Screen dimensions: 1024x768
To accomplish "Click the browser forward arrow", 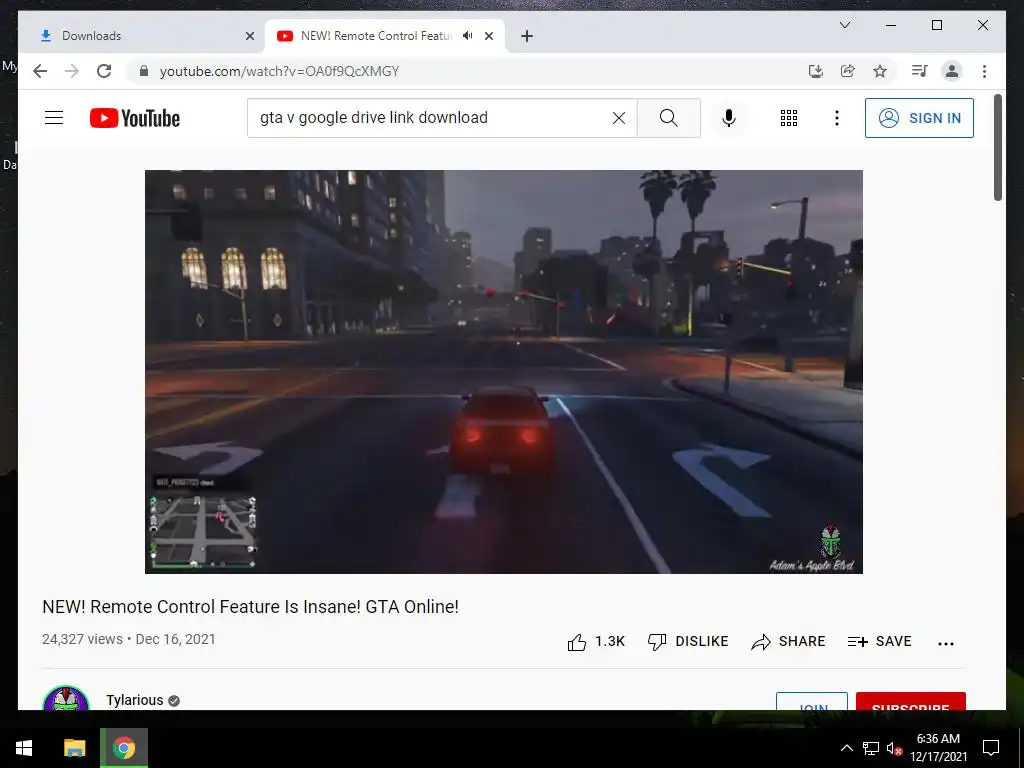I will click(x=72, y=71).
